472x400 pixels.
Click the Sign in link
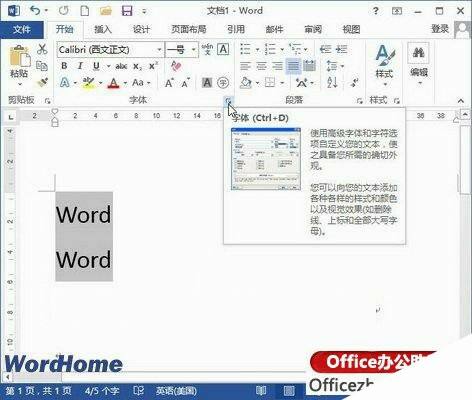click(440, 29)
